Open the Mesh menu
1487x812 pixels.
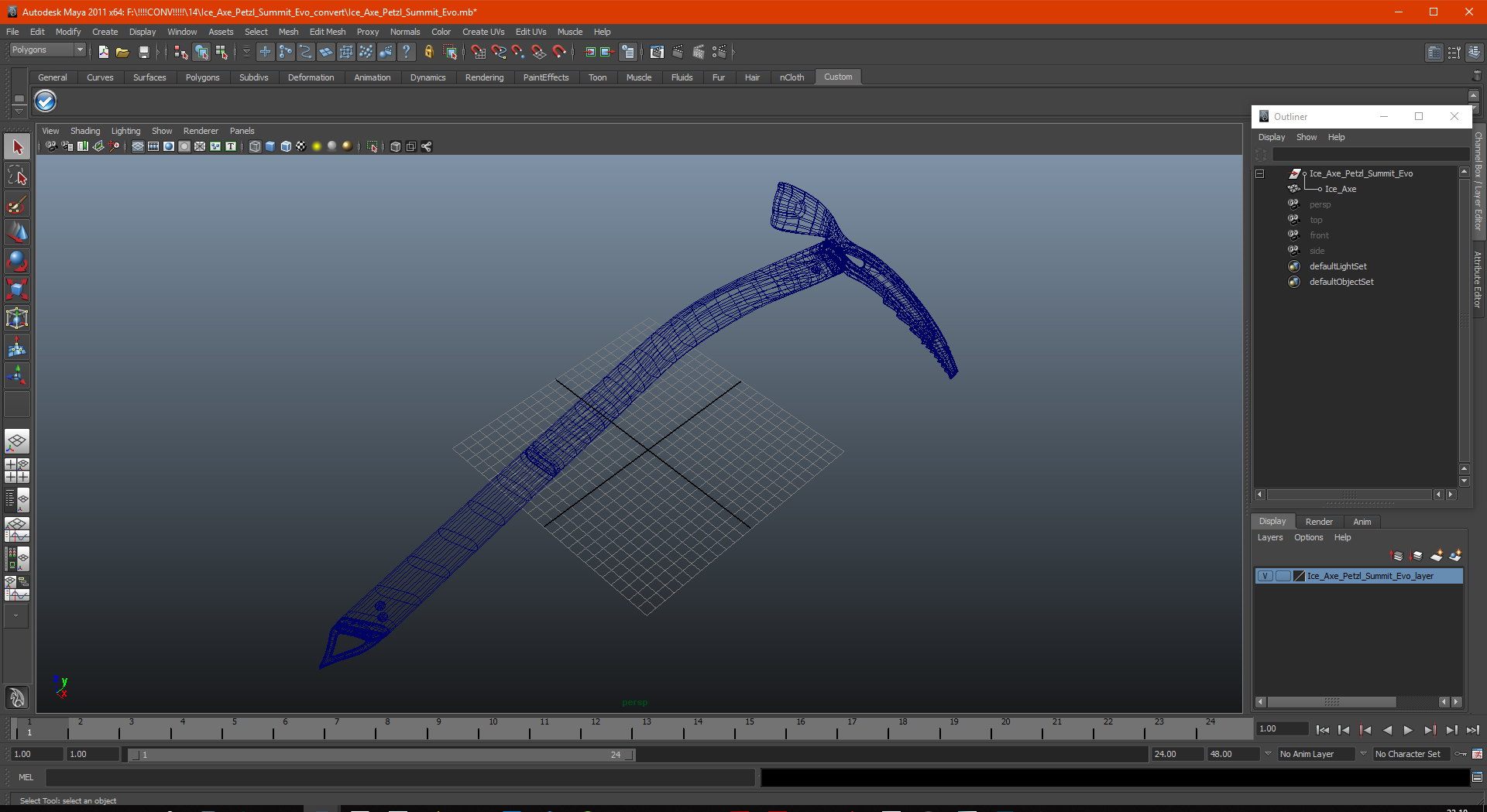pyautogui.click(x=288, y=32)
